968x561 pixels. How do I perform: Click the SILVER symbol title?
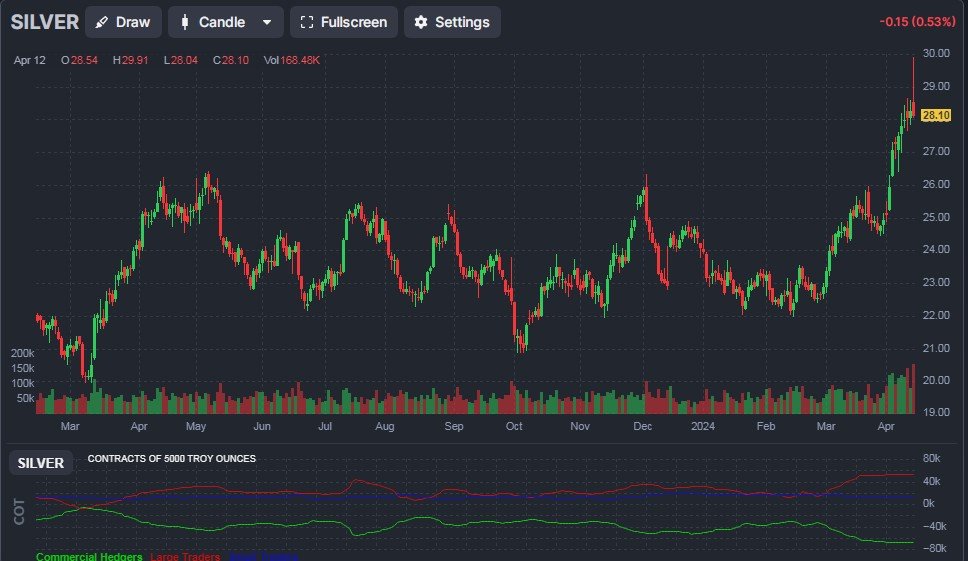click(x=44, y=22)
